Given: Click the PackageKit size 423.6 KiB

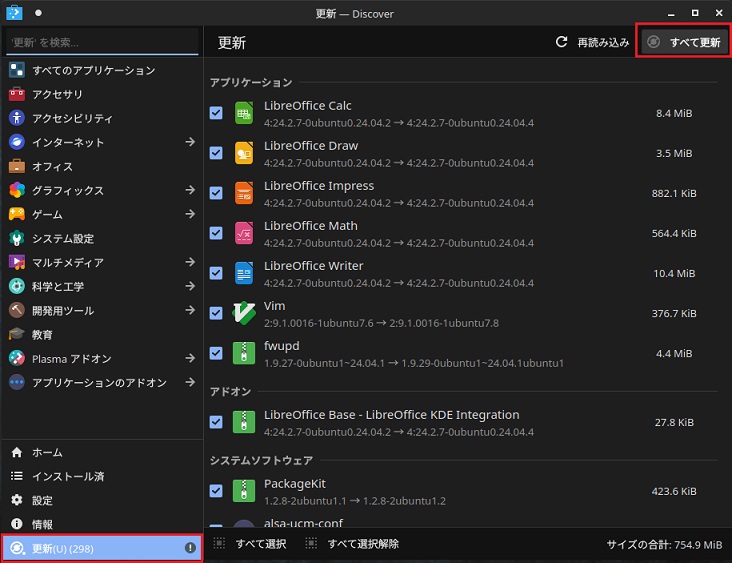Looking at the screenshot, I should [674, 491].
